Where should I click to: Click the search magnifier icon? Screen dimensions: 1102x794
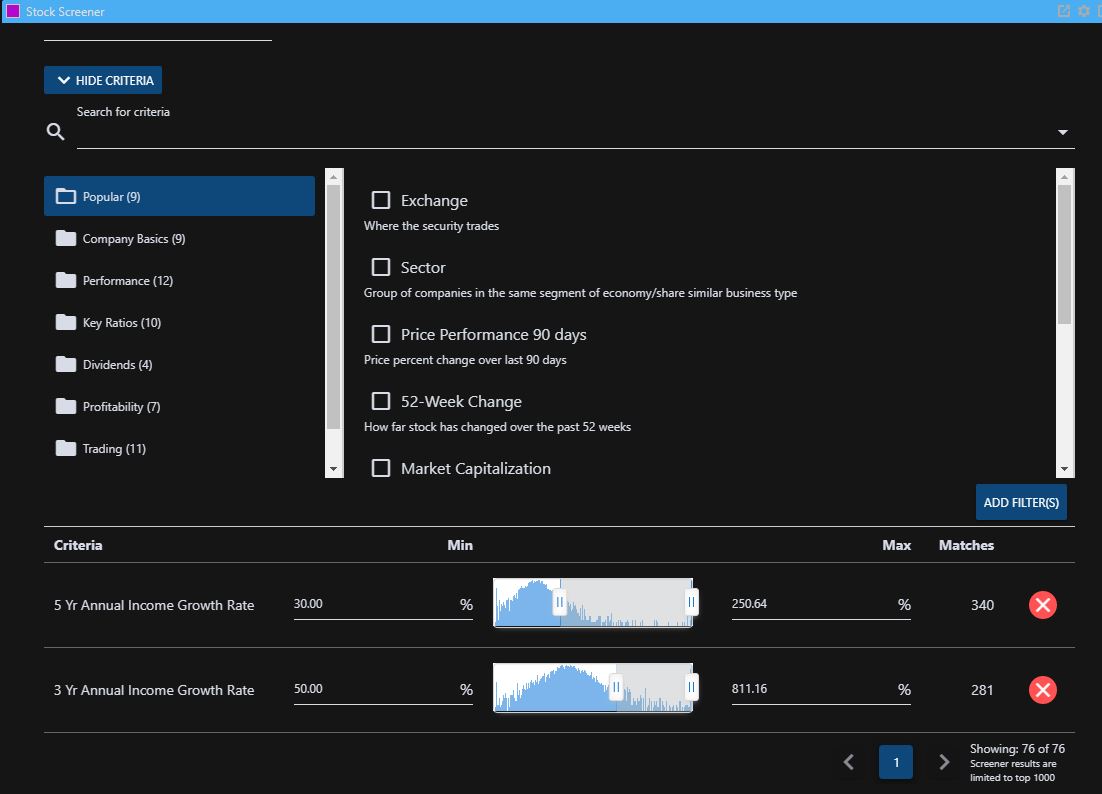56,131
